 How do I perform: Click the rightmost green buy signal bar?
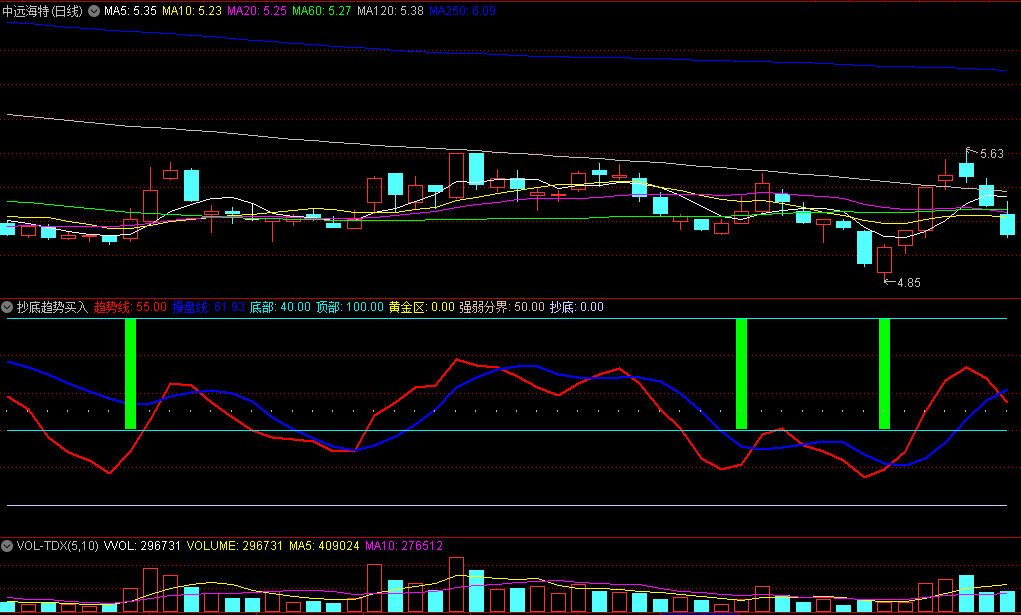(884, 374)
